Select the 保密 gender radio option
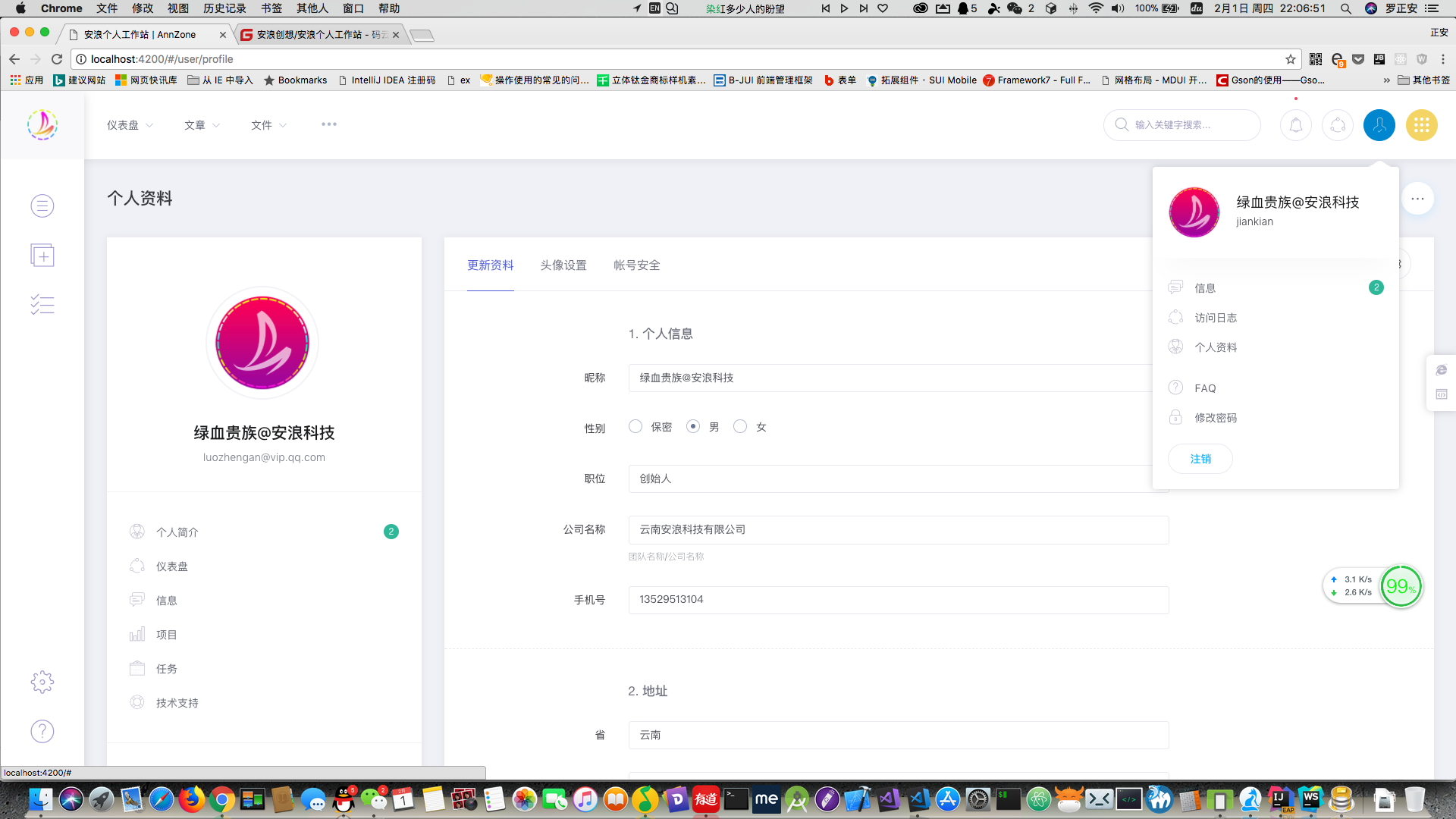This screenshot has width=1456, height=819. coord(635,427)
